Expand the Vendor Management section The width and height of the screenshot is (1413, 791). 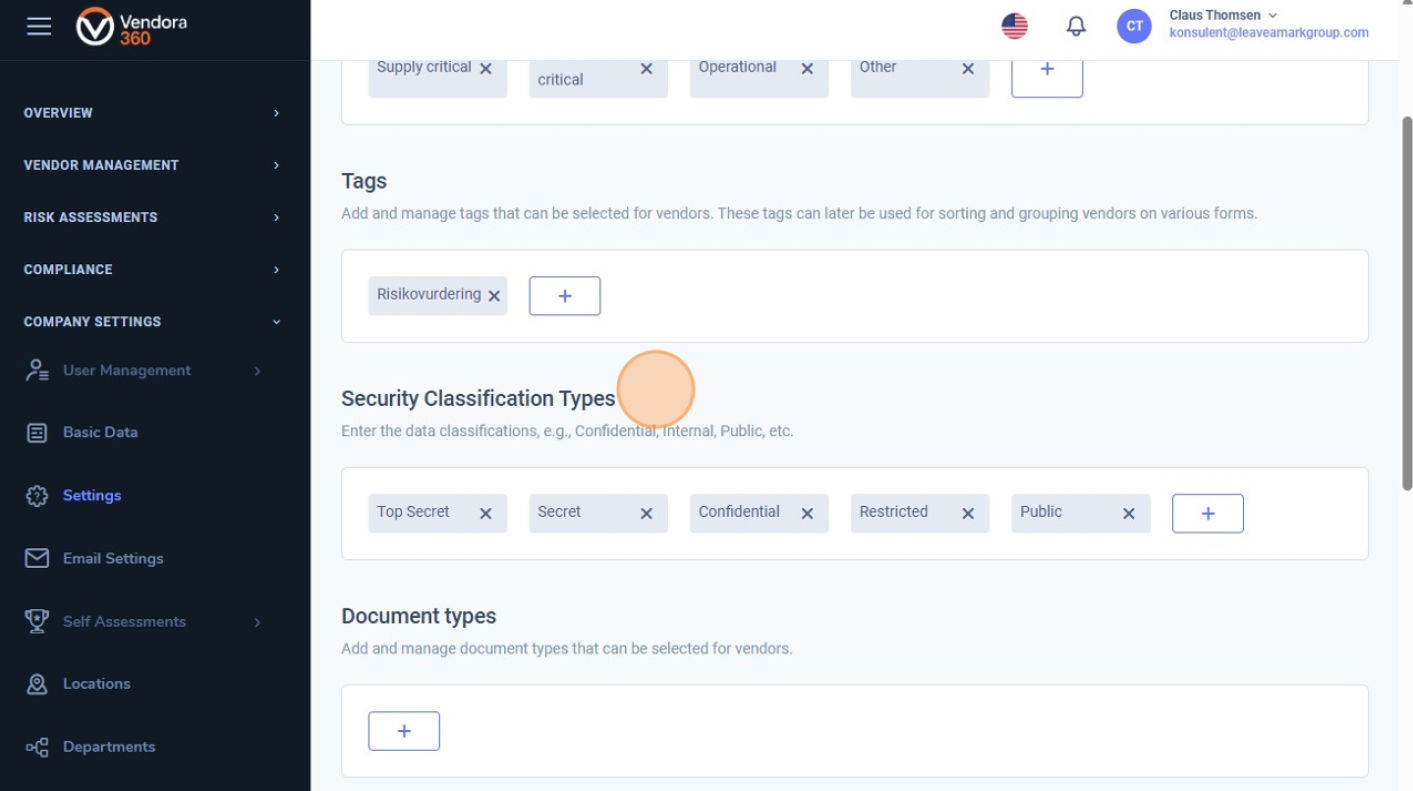coord(153,165)
